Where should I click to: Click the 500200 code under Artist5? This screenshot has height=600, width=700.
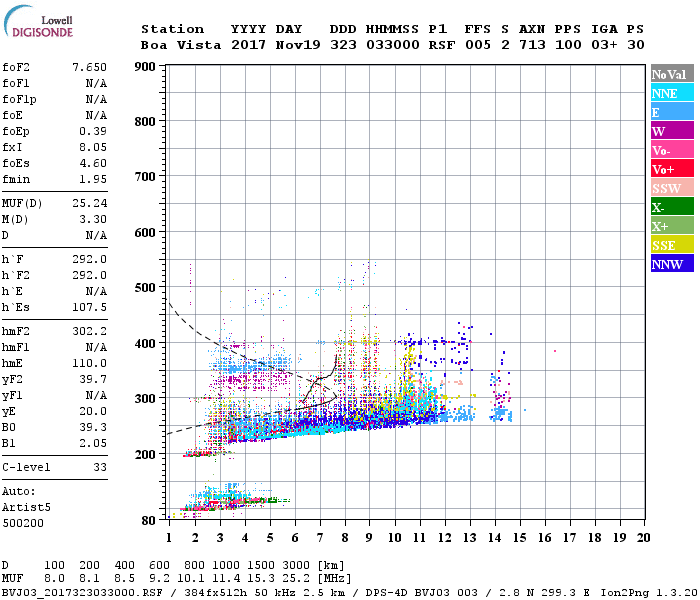[23, 523]
